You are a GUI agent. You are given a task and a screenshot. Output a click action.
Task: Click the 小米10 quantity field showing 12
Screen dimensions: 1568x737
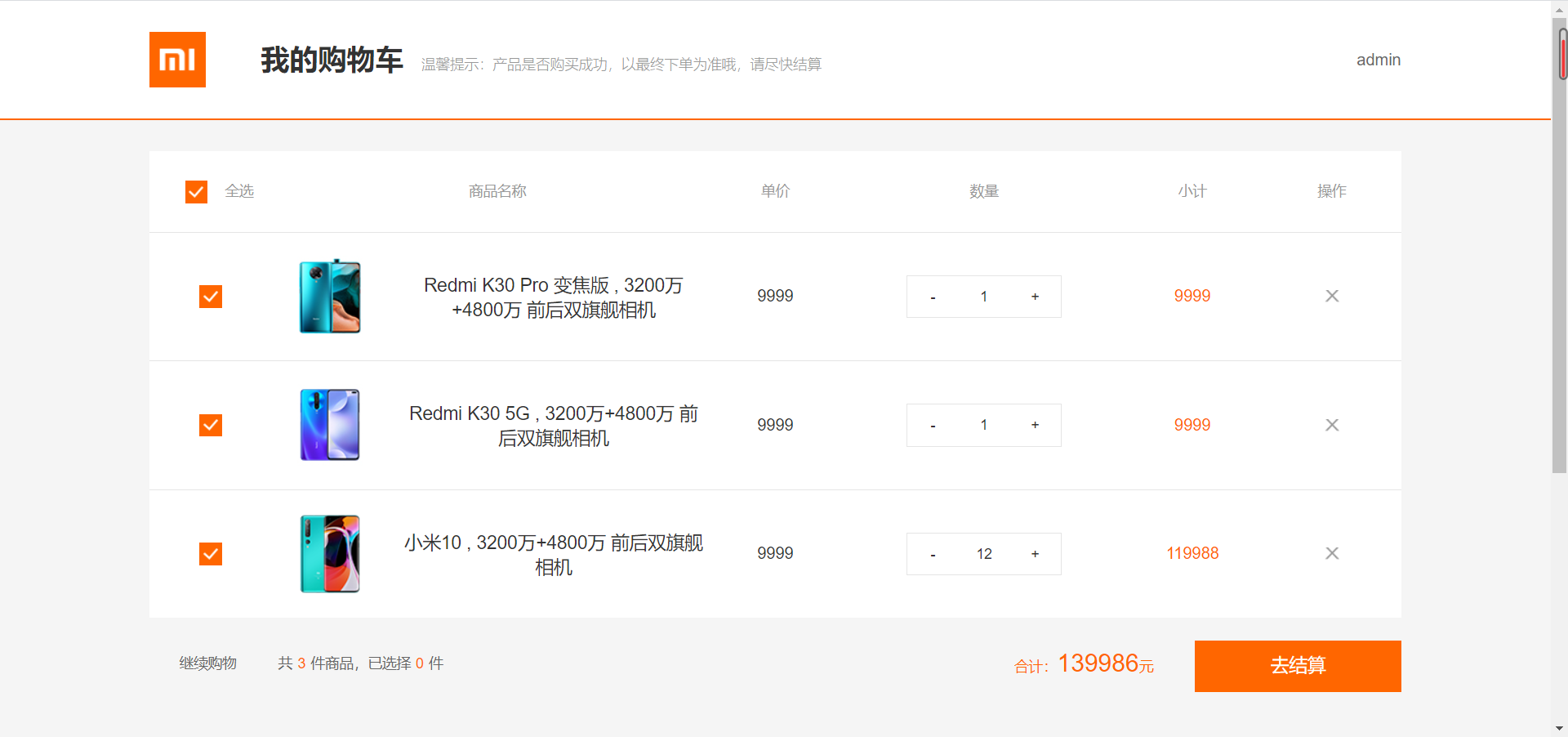pos(984,554)
